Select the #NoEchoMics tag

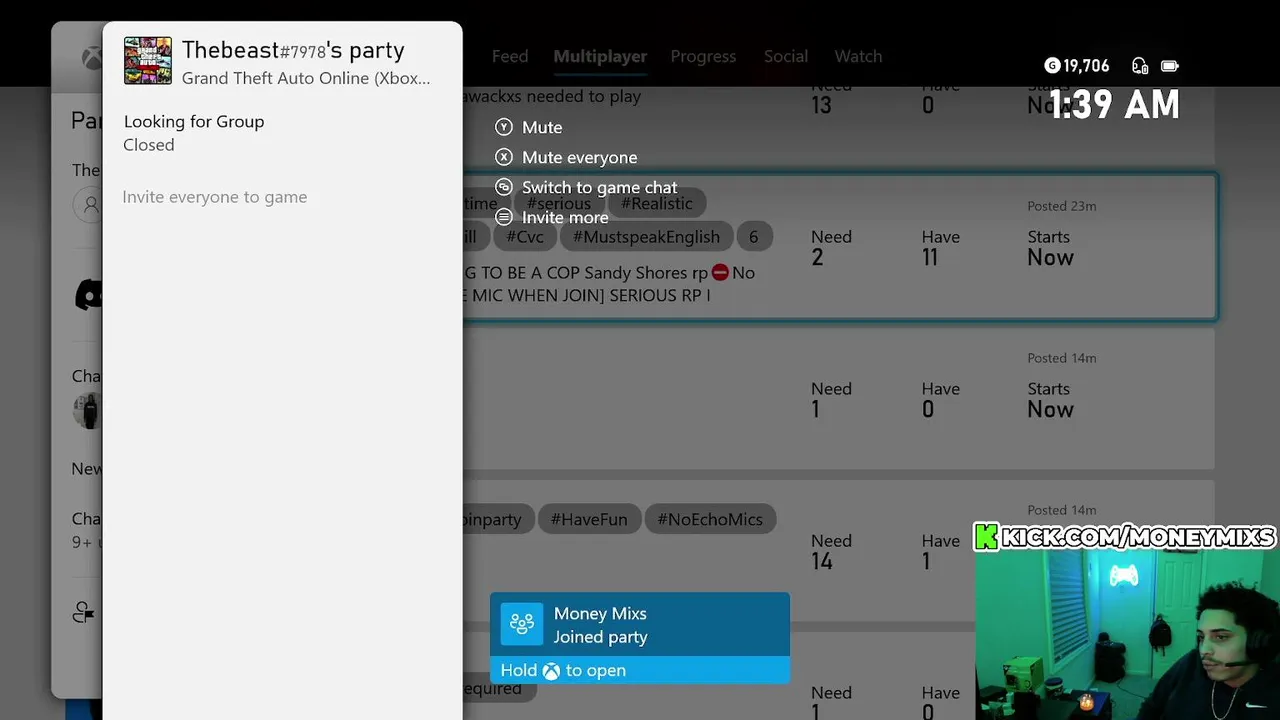click(710, 519)
